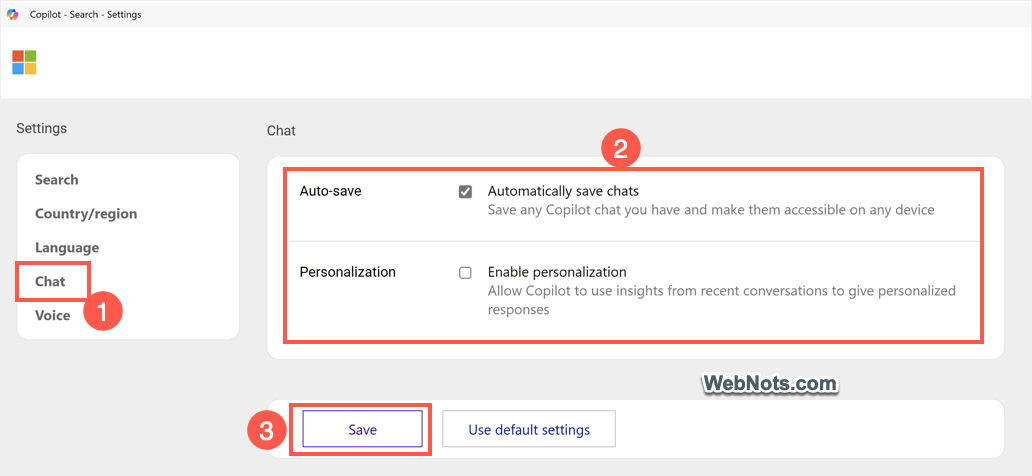Image resolution: width=1032 pixels, height=476 pixels.
Task: Click the Settings heading in sidebar
Action: coord(41,128)
